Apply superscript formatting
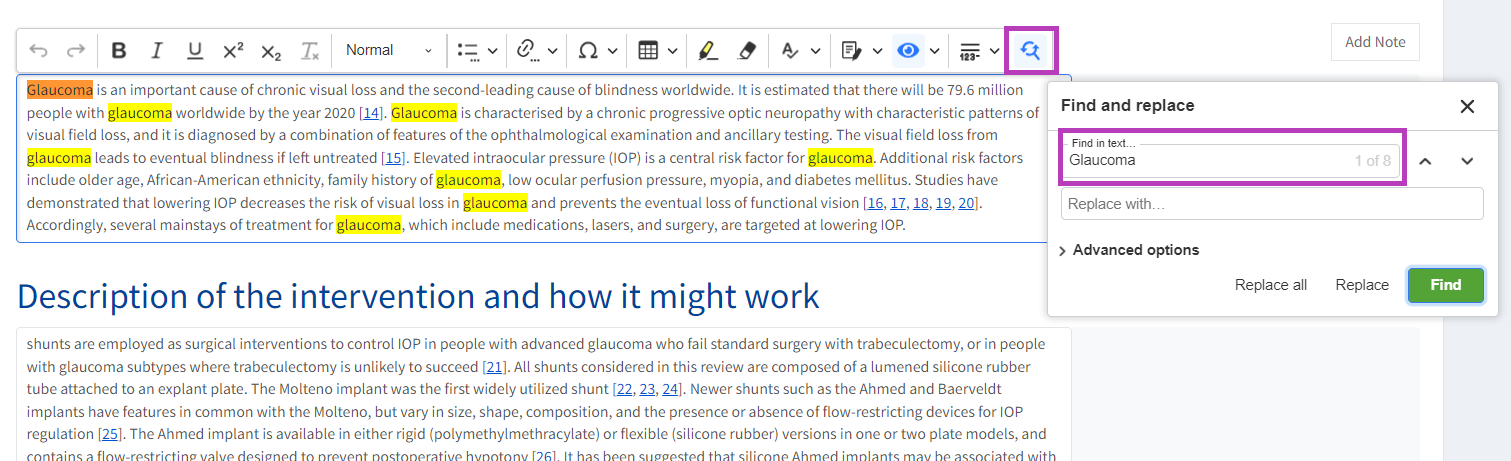The image size is (1511, 461). [233, 51]
